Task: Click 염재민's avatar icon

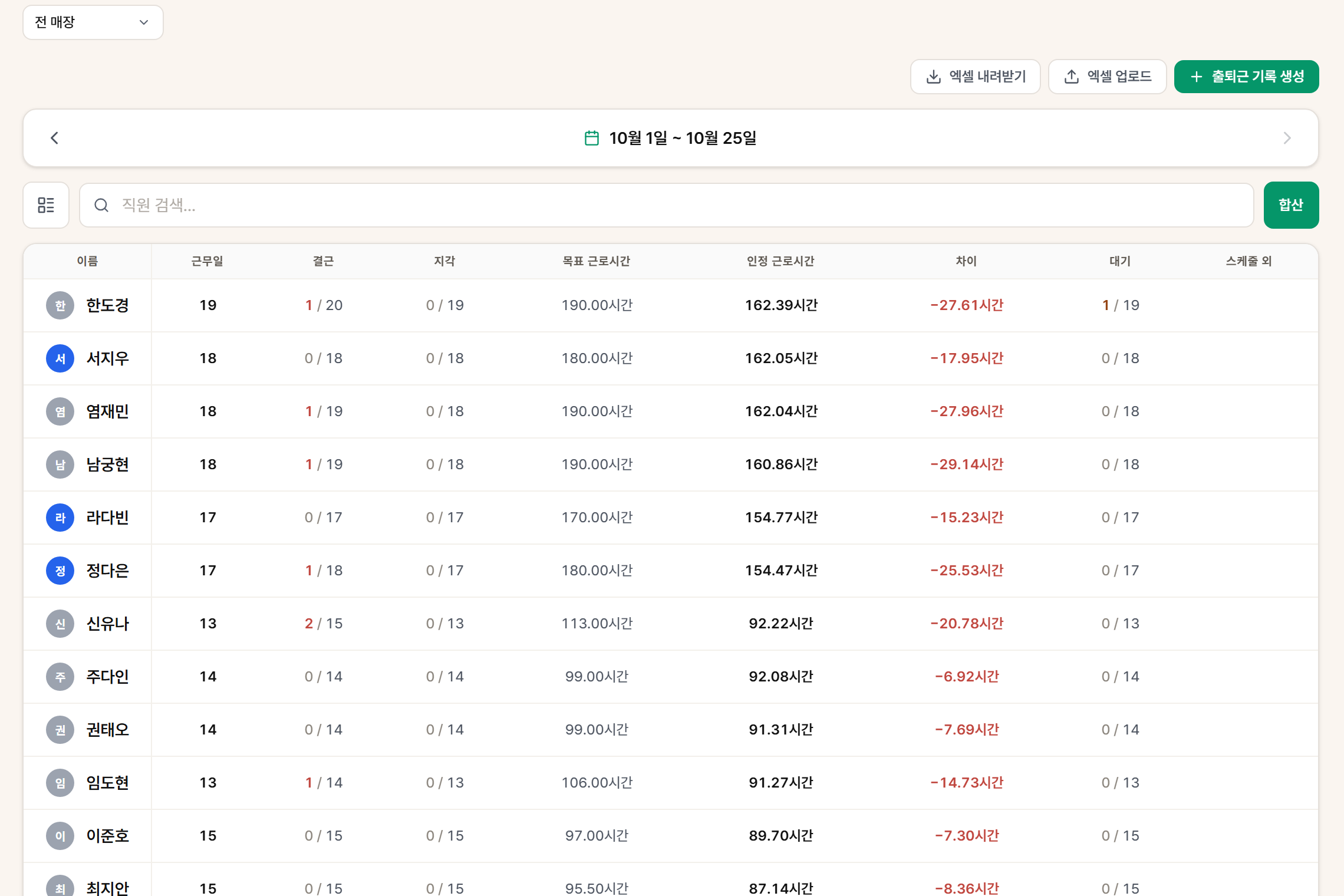Action: [x=60, y=411]
